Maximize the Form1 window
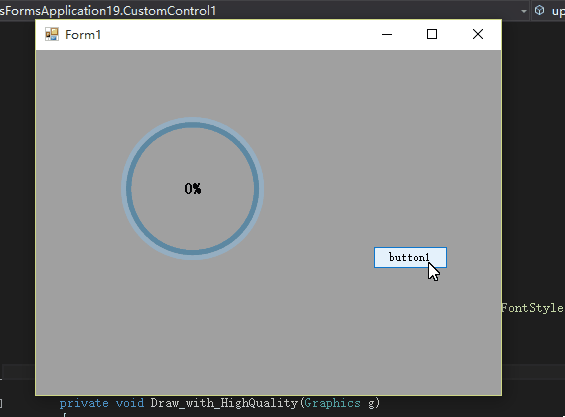Viewport: 565px width, 417px height. [432, 35]
